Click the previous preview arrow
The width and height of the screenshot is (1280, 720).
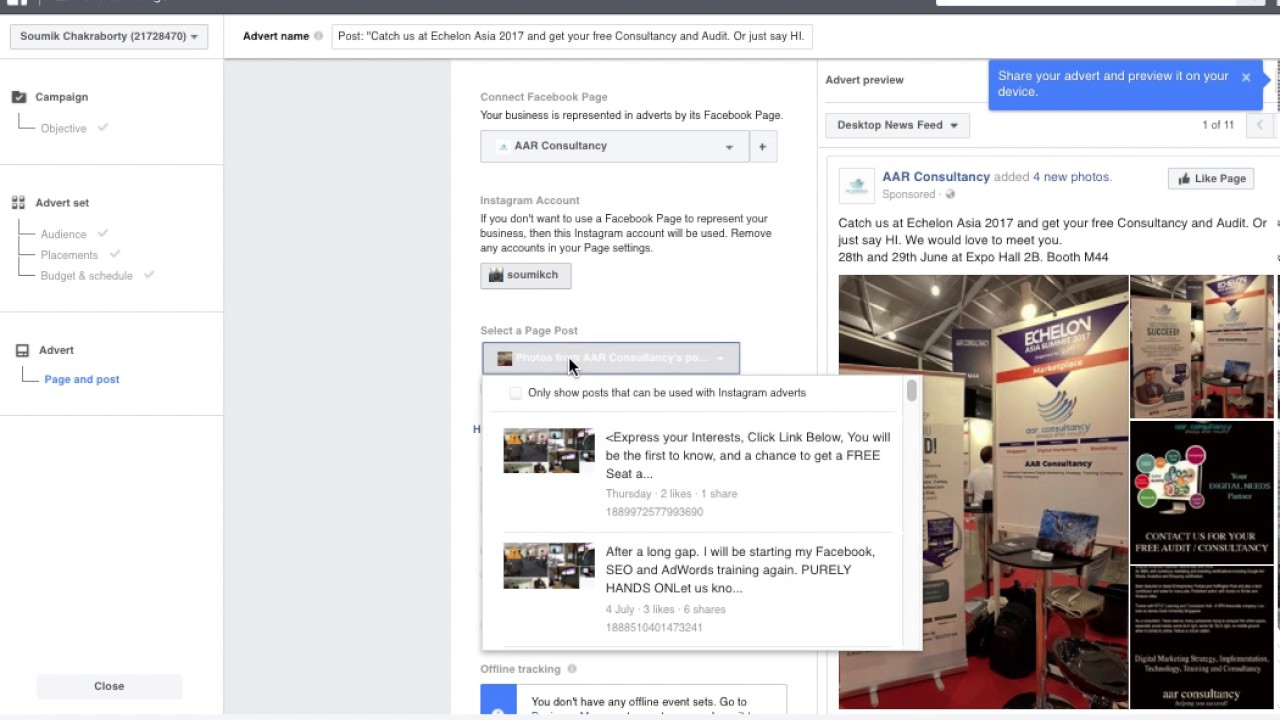[1260, 125]
